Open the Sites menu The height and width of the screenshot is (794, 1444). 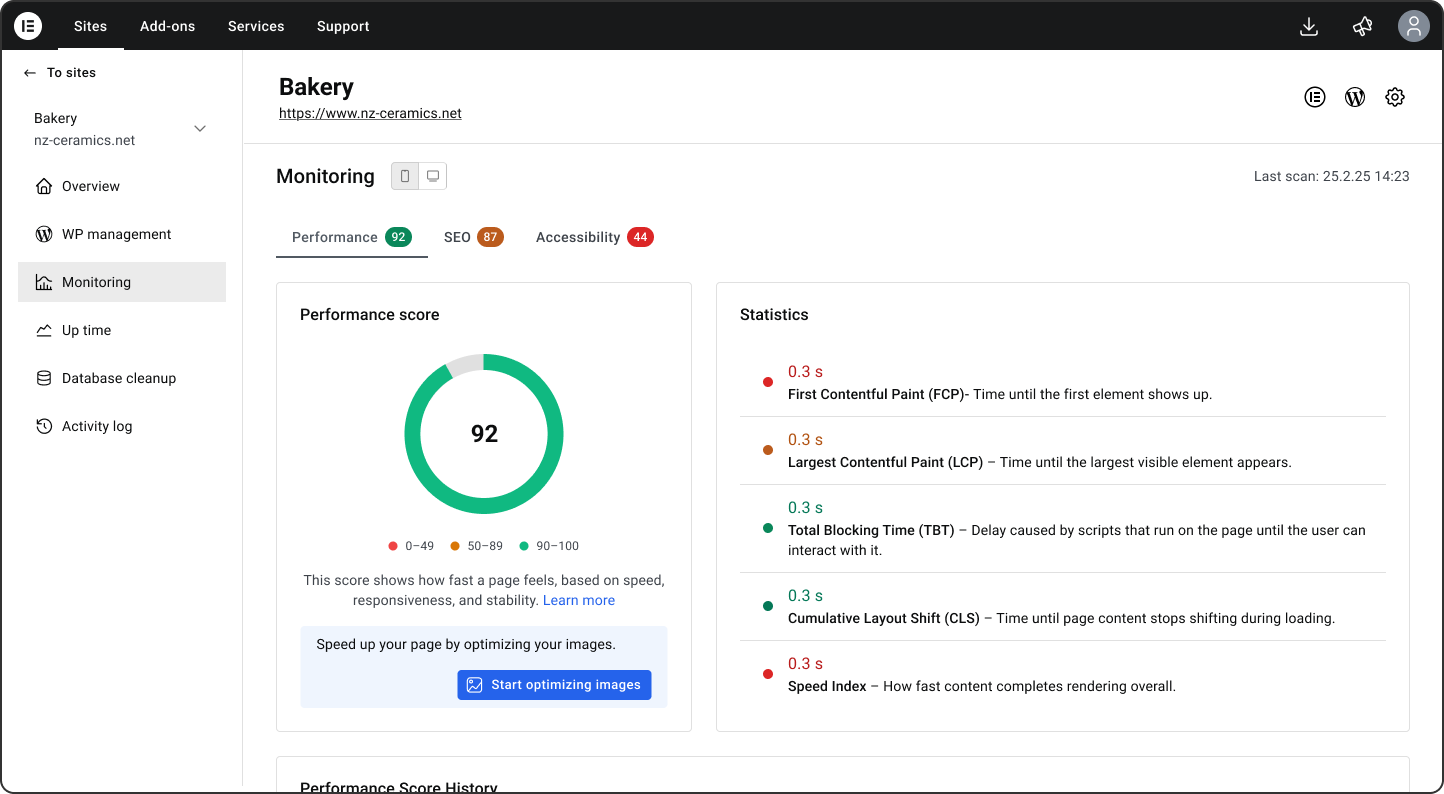coord(90,26)
